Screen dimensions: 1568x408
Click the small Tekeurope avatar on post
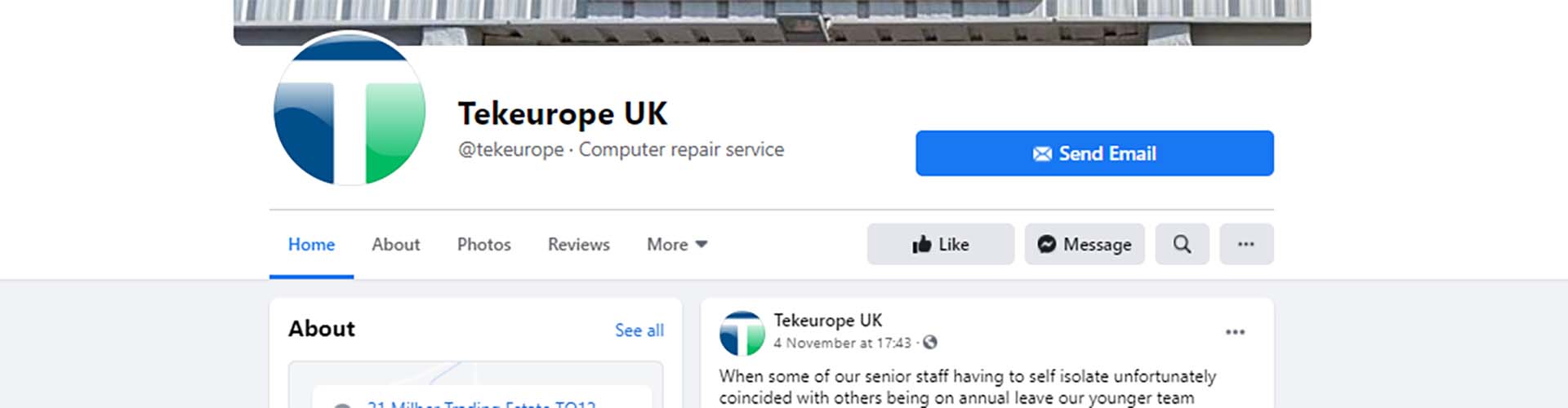742,333
